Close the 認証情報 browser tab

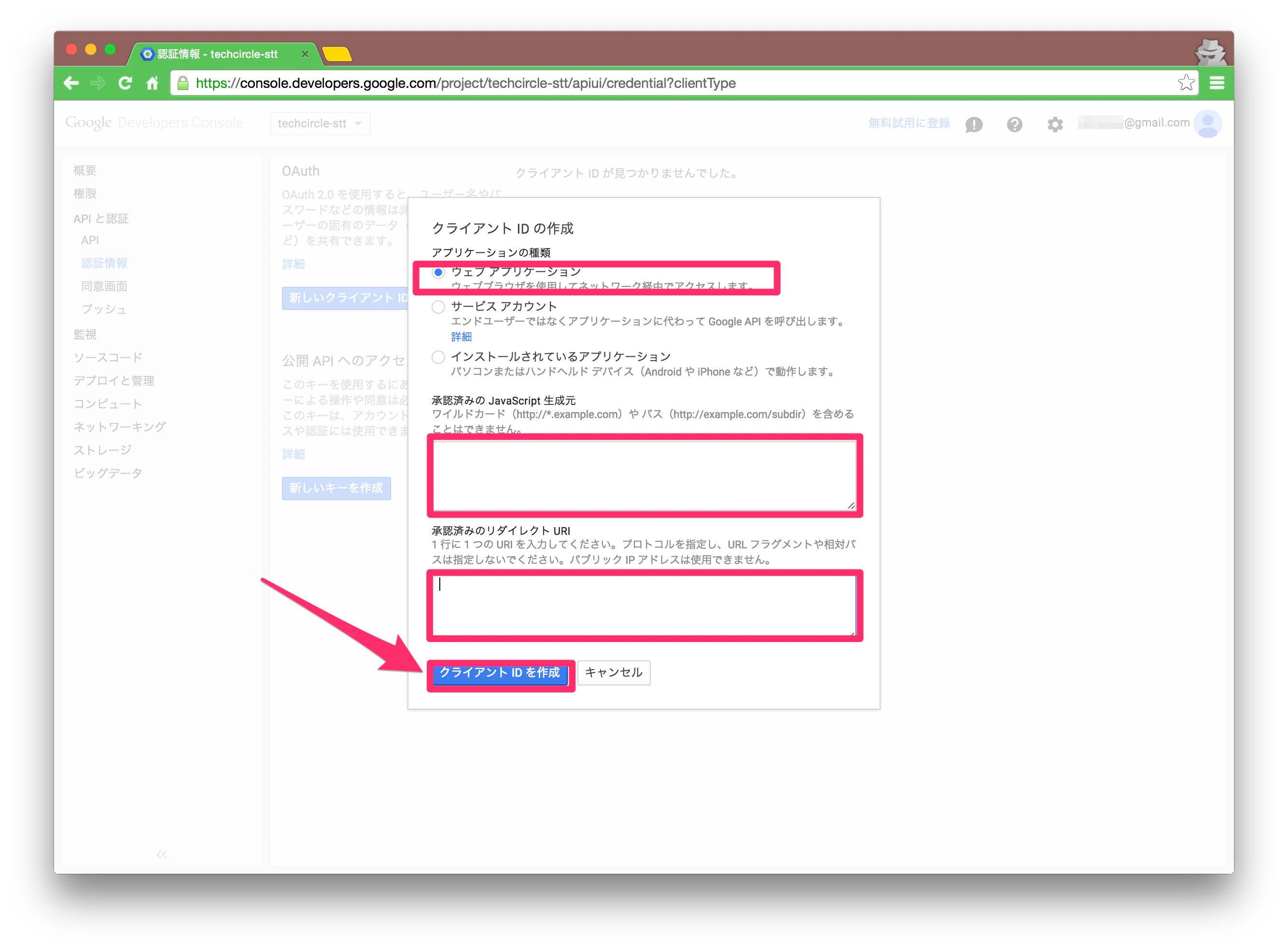tap(305, 54)
